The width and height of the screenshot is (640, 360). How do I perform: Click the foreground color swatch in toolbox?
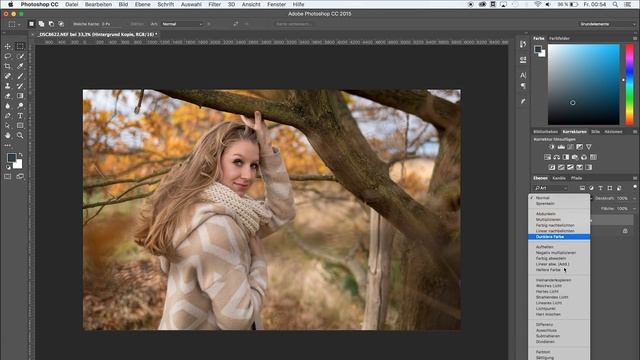pos(11,158)
